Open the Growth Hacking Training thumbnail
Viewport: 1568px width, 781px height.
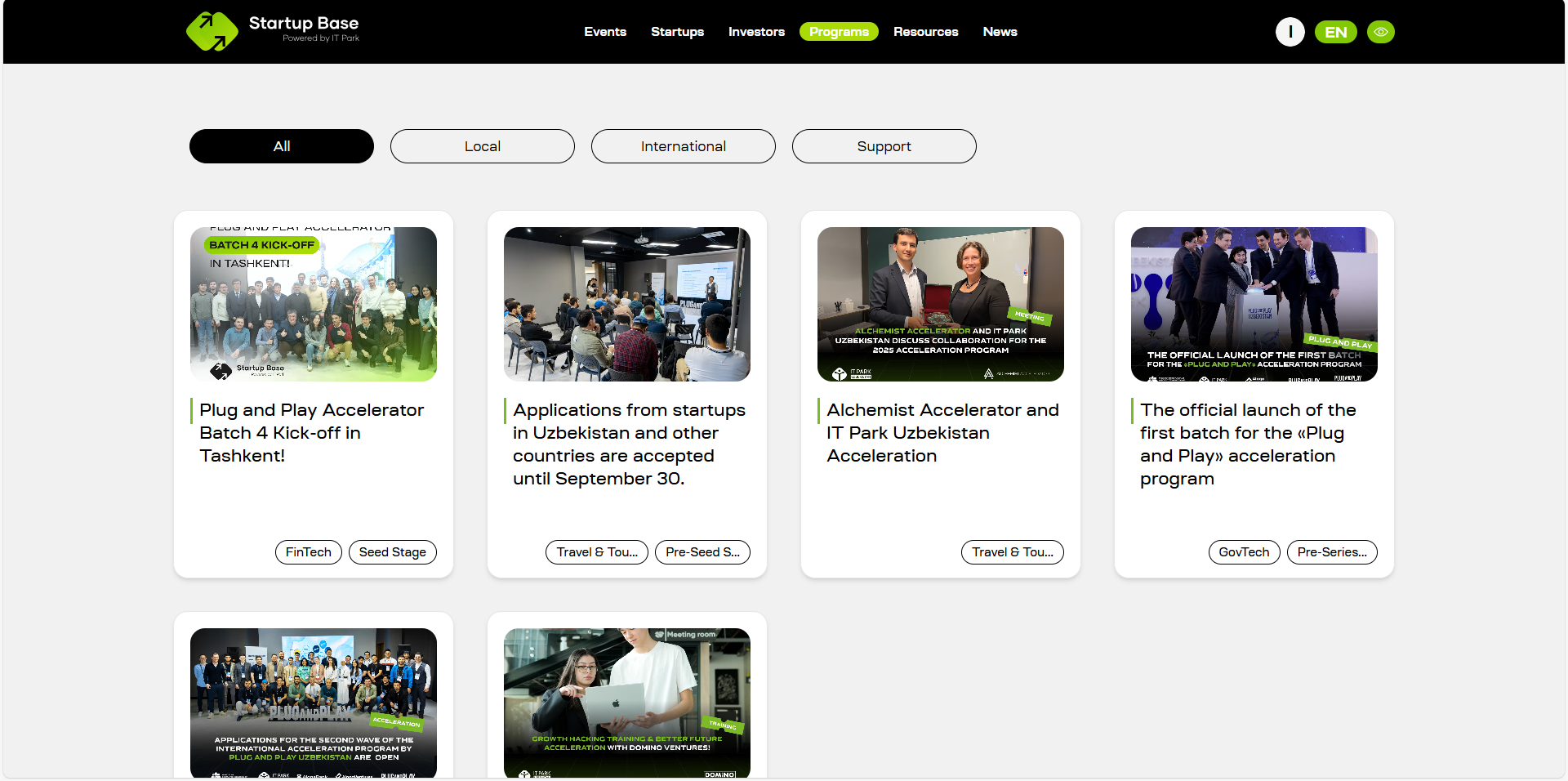(x=627, y=703)
